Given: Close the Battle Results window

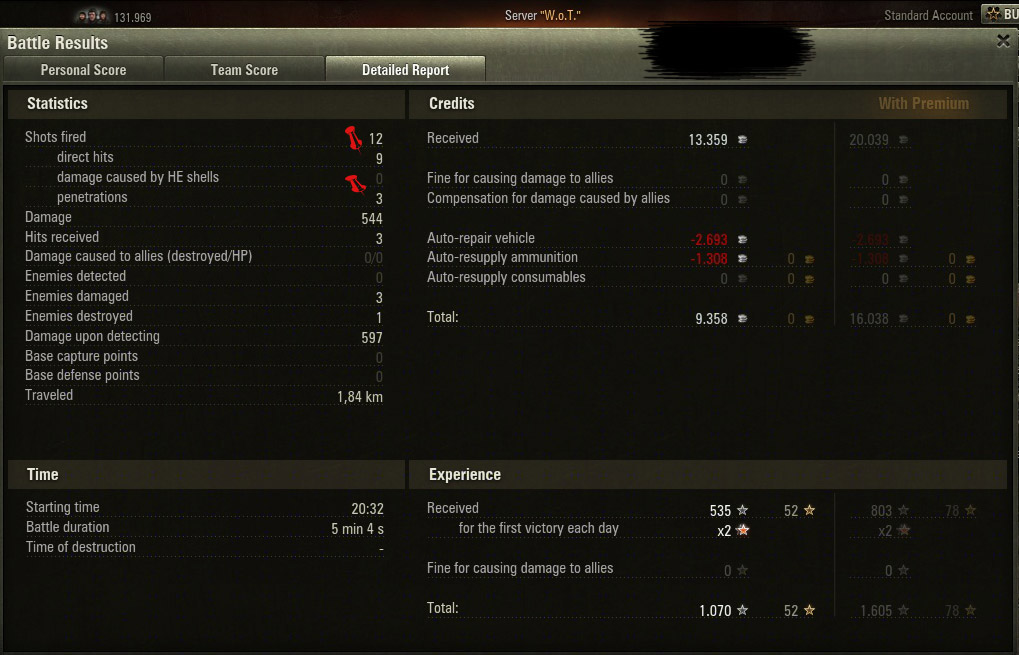Looking at the screenshot, I should [1003, 42].
